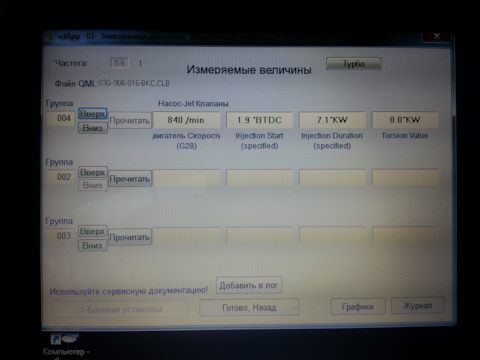
Task: Select the group 003 number field
Action: click(x=62, y=236)
